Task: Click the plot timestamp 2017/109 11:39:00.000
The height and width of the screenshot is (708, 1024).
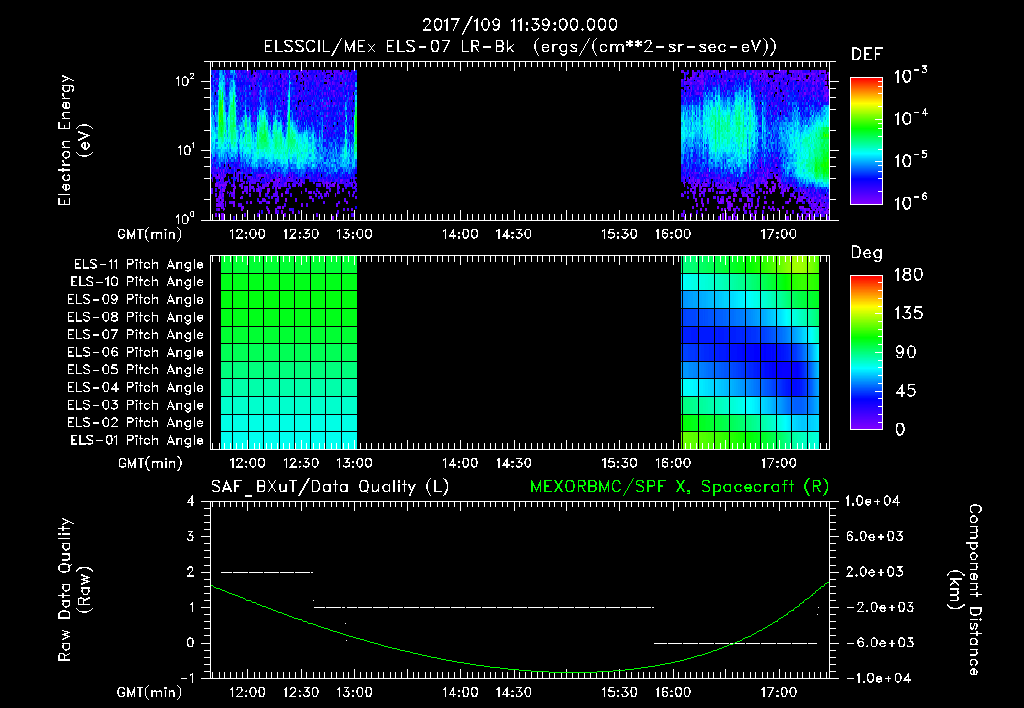Action: [x=519, y=25]
